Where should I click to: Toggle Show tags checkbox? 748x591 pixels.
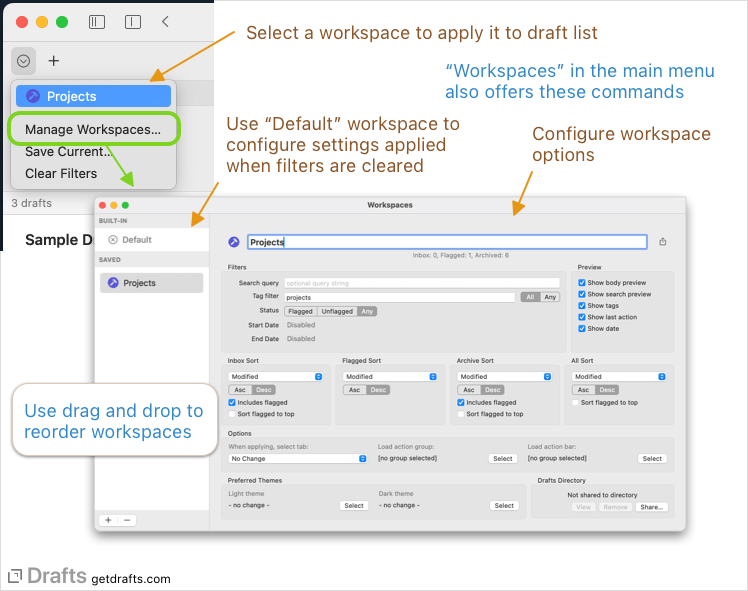[x=582, y=306]
